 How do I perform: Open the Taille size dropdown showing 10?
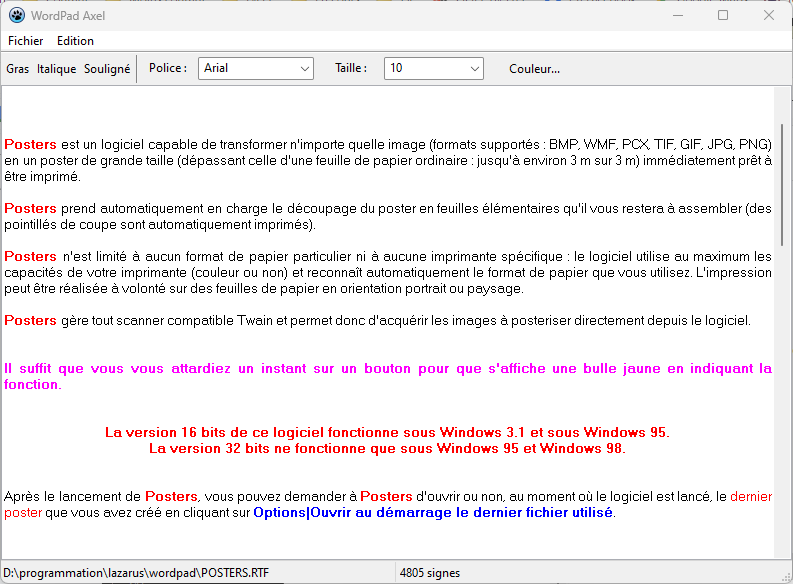click(433, 68)
